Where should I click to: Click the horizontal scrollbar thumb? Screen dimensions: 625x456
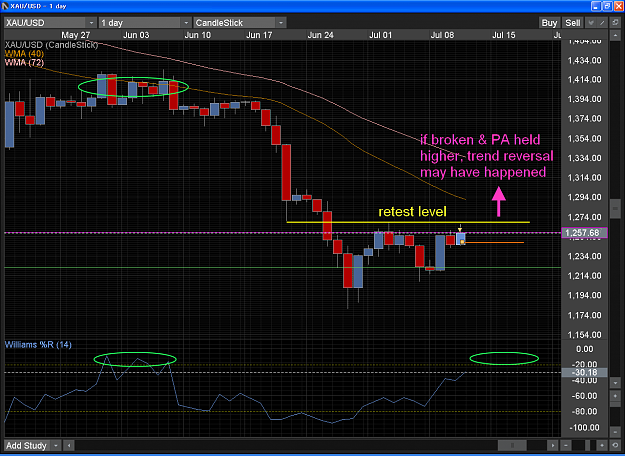click(513, 445)
